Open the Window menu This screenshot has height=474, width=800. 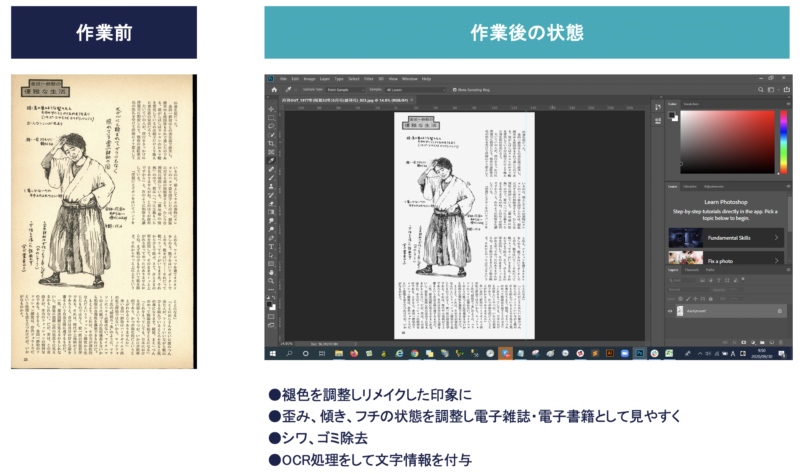(410, 79)
